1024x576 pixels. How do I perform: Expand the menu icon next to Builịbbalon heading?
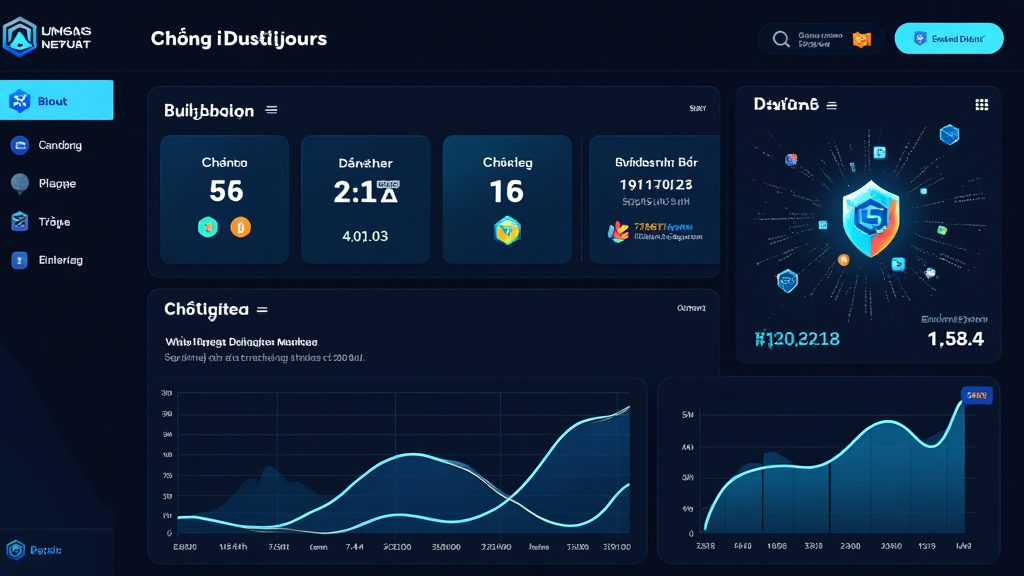point(272,111)
